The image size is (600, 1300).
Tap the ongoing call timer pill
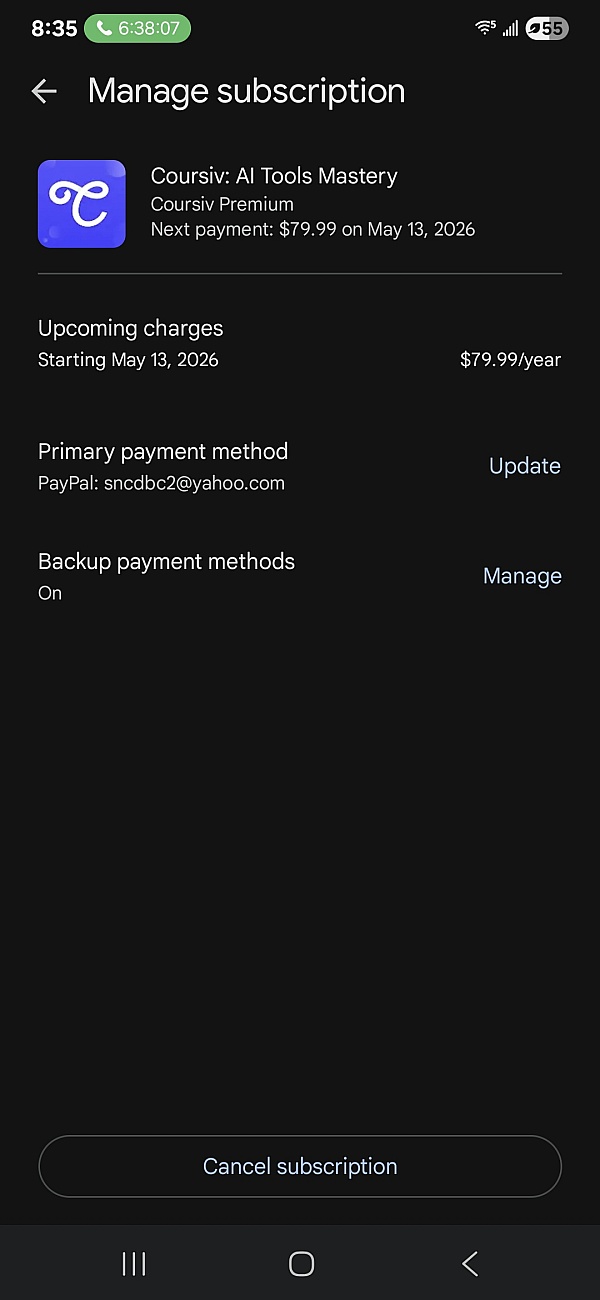click(137, 29)
